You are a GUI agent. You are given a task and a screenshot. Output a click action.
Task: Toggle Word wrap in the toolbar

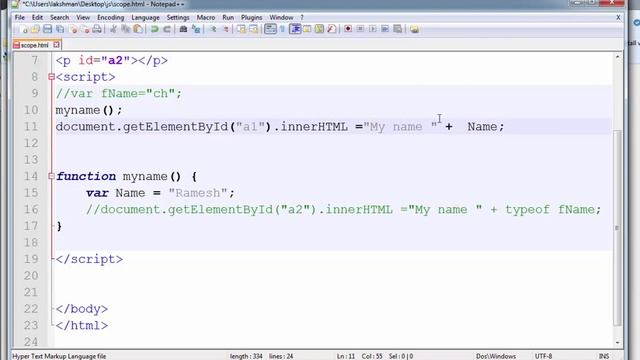click(270, 29)
